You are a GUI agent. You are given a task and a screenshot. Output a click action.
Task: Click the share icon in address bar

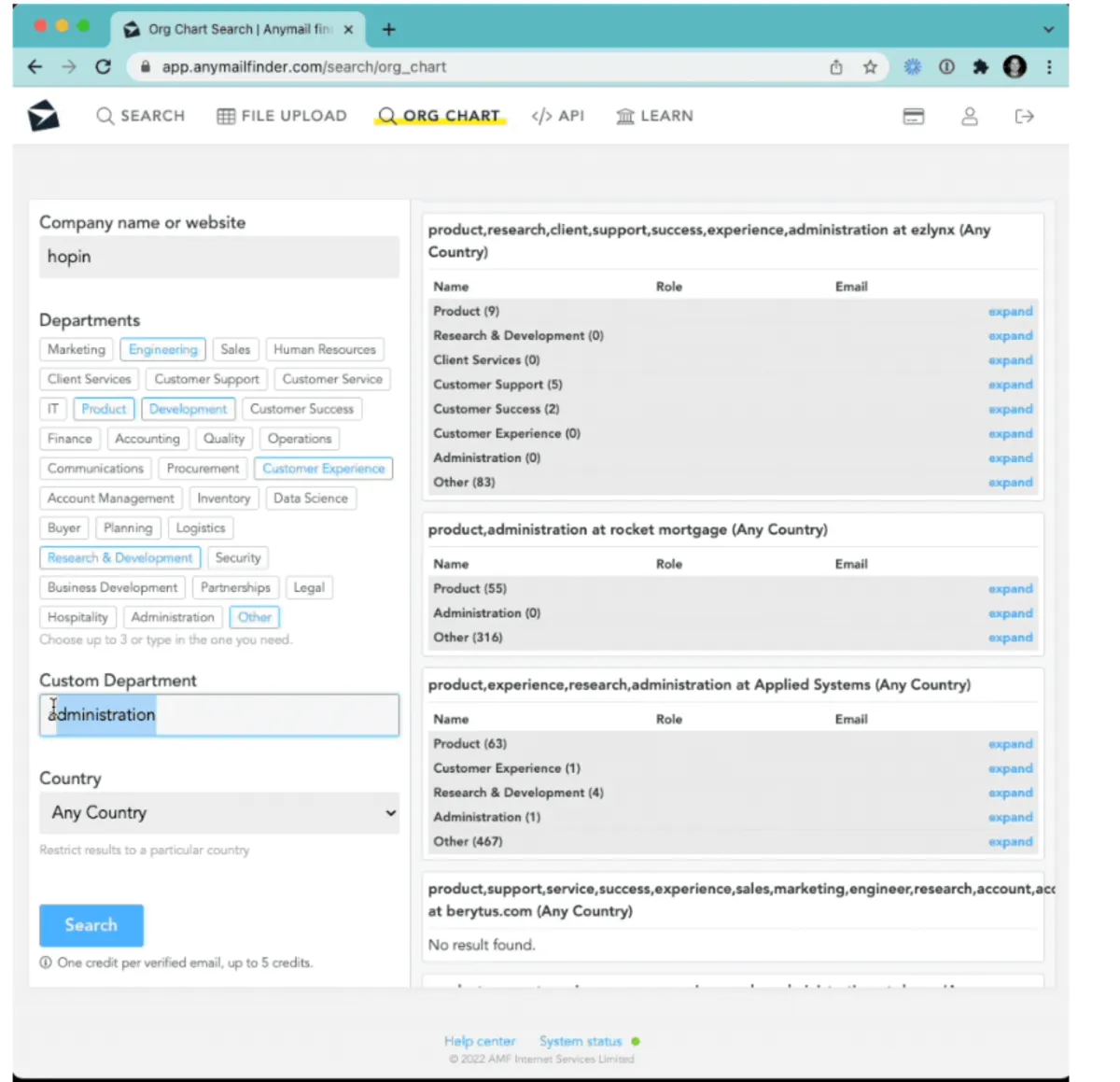(x=836, y=67)
